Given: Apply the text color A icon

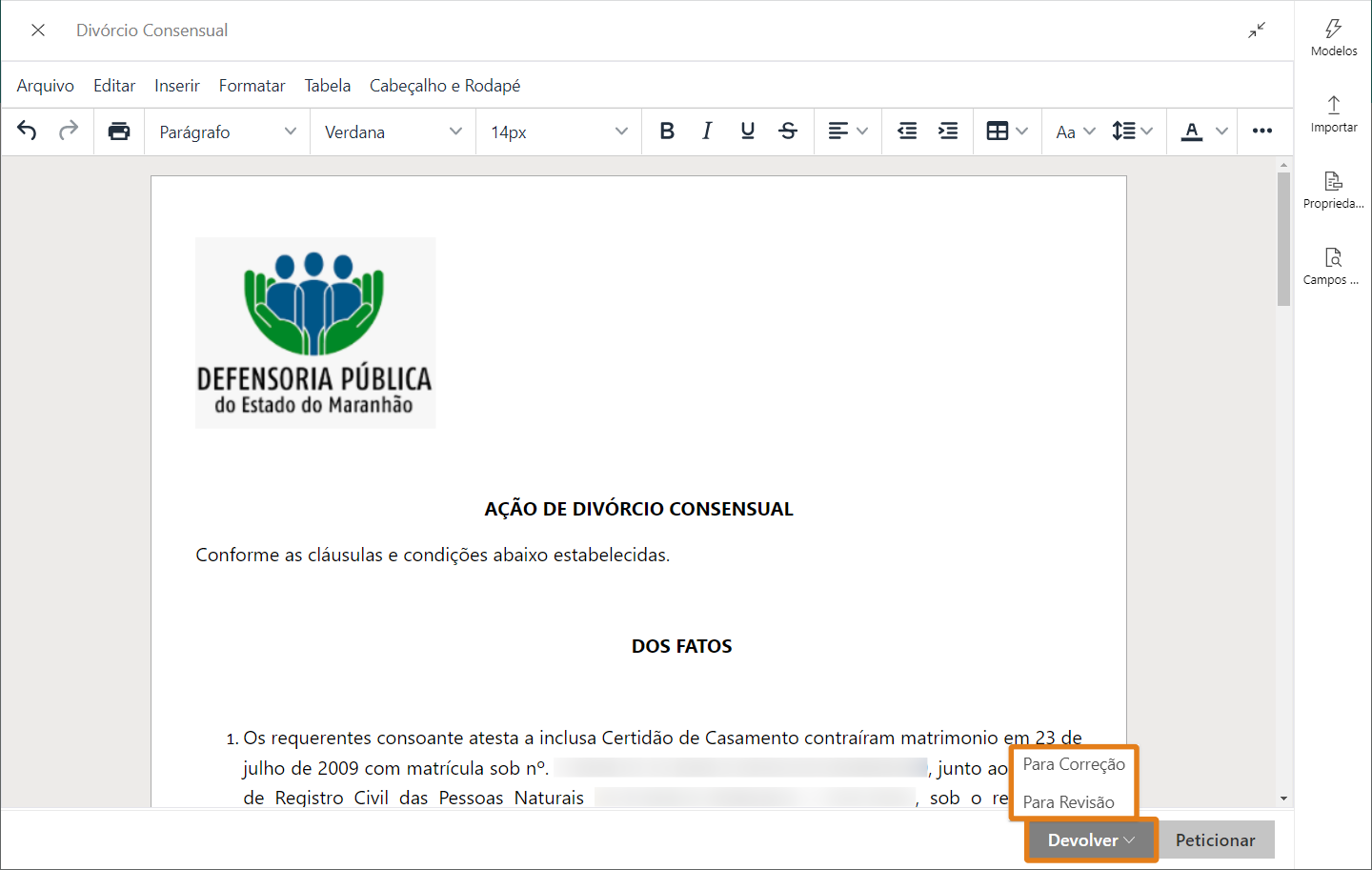Looking at the screenshot, I should pos(1192,132).
